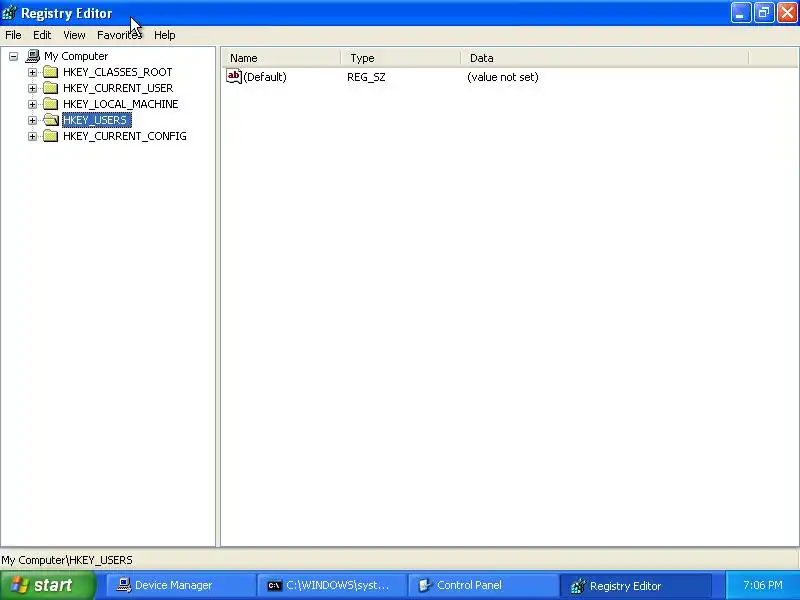Open the View menu
This screenshot has height=600, width=800.
(74, 35)
